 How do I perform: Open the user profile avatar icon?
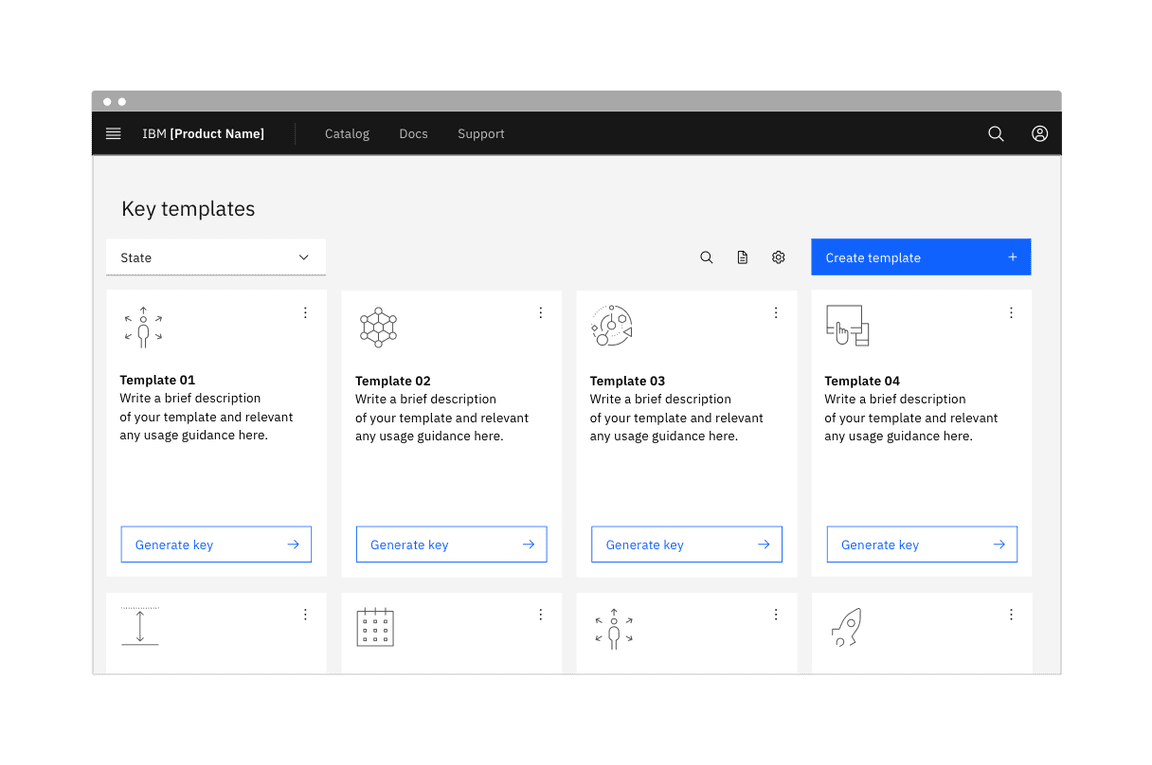click(1039, 134)
